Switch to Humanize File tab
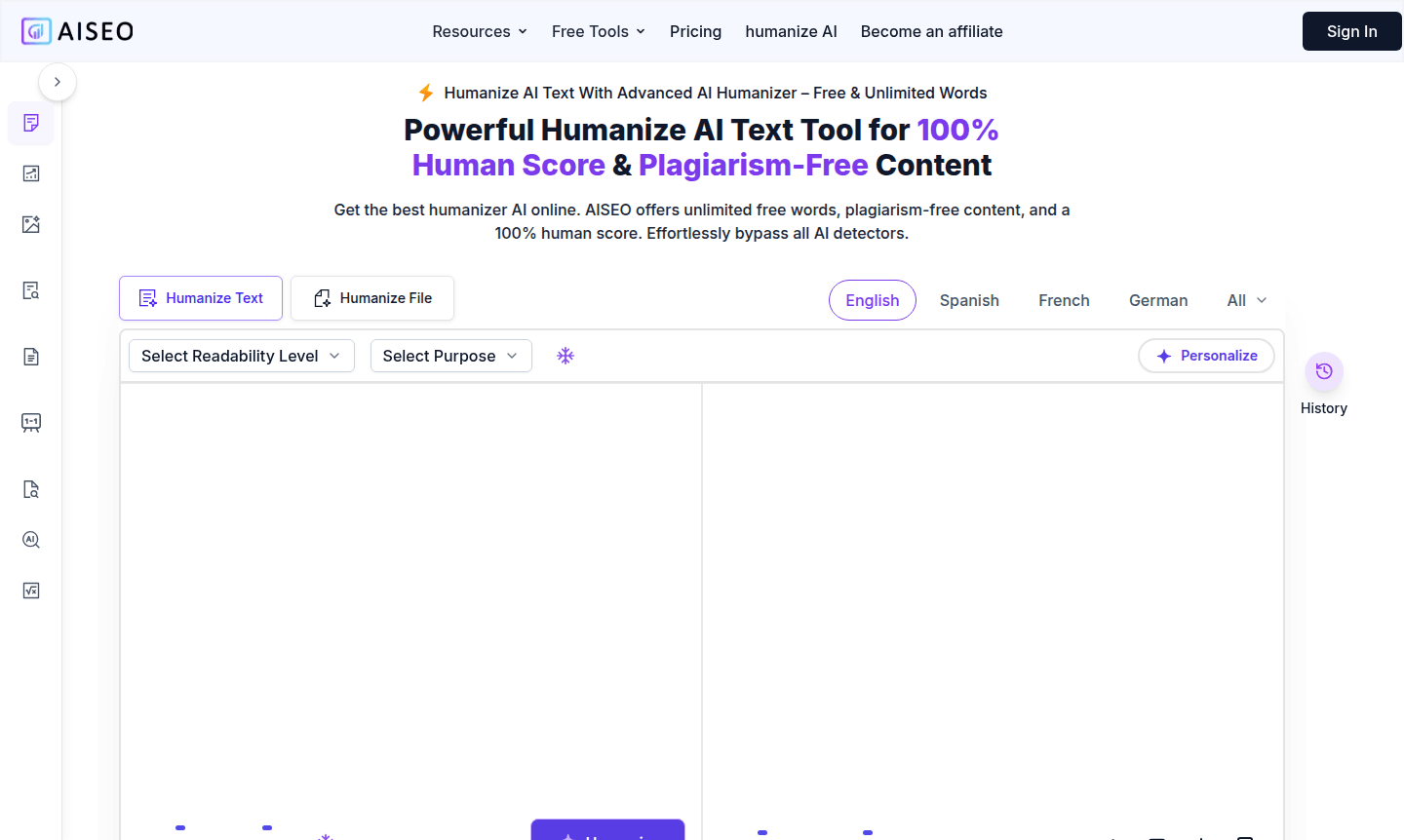 (x=372, y=298)
